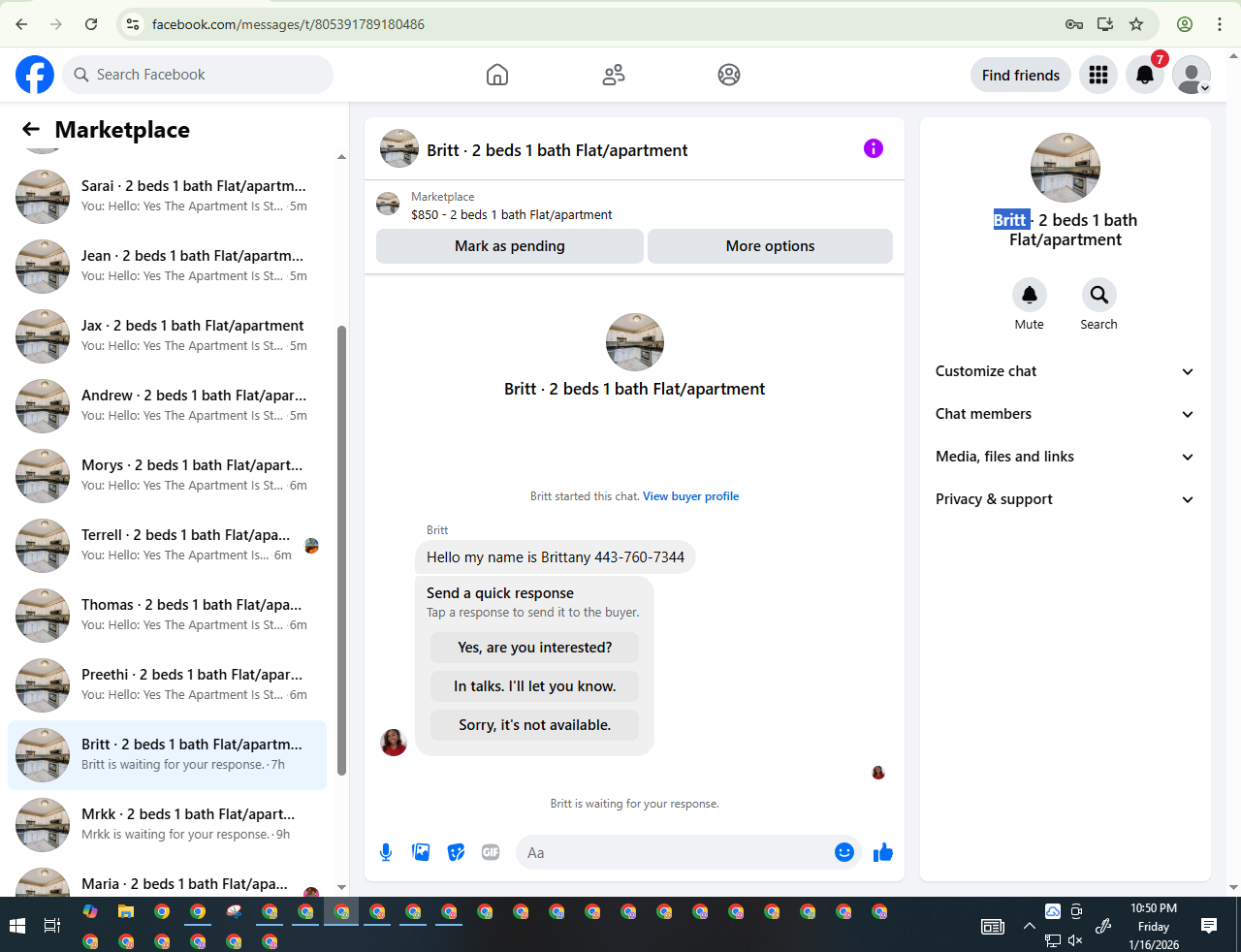Search in conversation with the magnifier icon
Viewport: 1241px width, 952px height.
point(1099,295)
